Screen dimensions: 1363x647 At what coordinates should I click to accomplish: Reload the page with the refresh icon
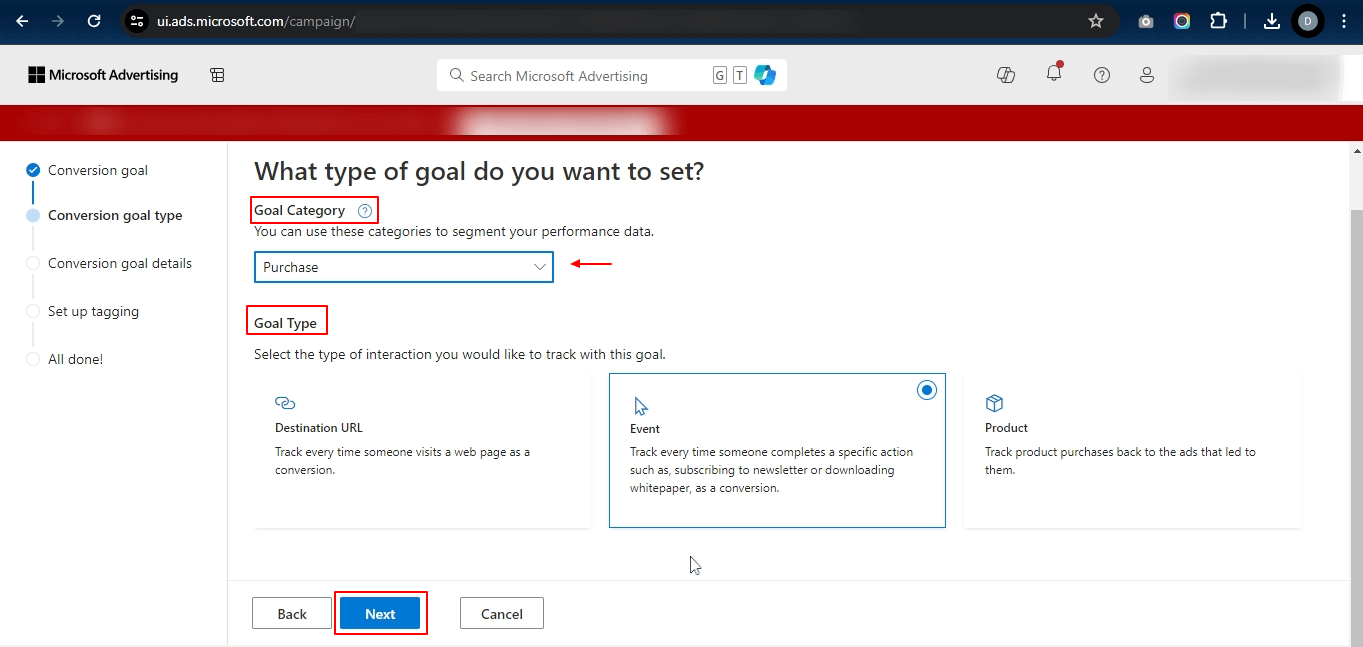click(94, 21)
